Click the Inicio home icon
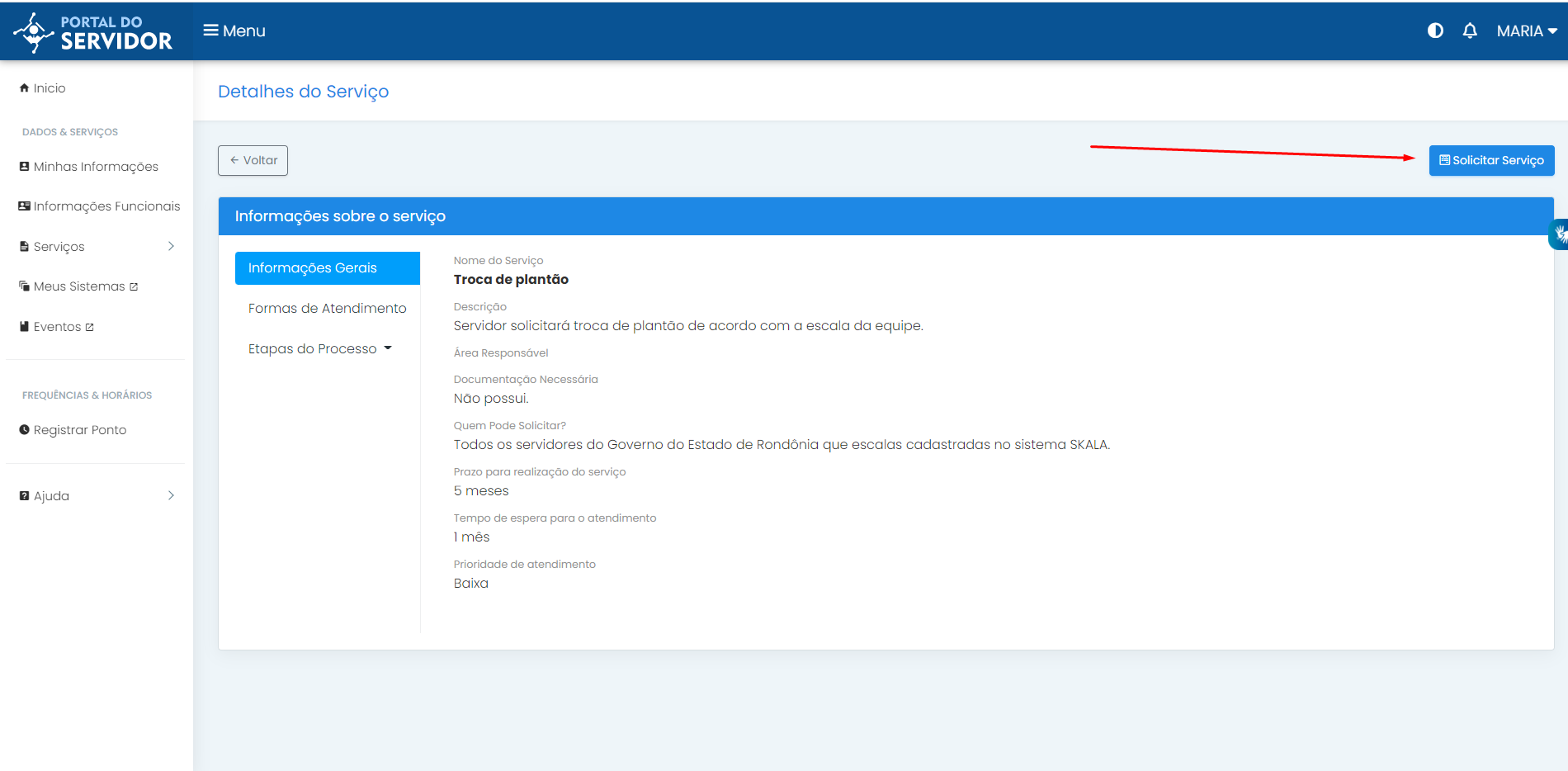The image size is (1568, 771). tap(24, 88)
